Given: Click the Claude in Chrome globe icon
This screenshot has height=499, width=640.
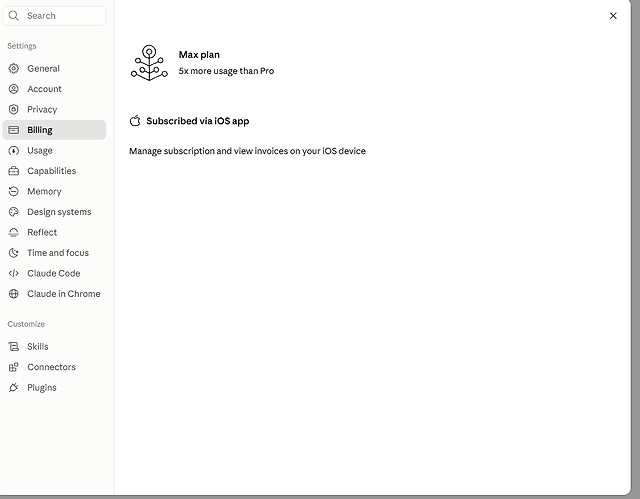Looking at the screenshot, I should click(13, 293).
